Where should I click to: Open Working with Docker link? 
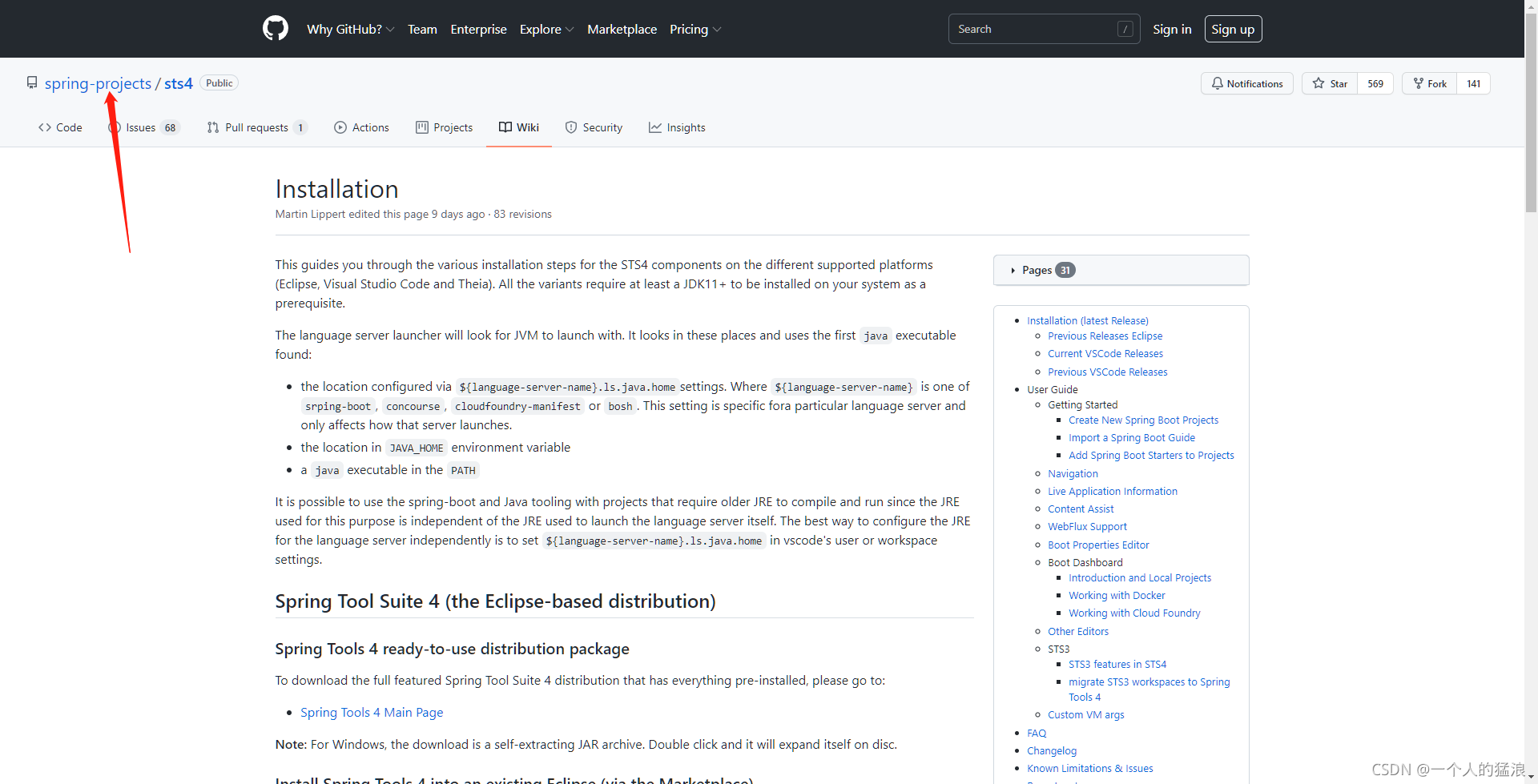[x=1117, y=596]
